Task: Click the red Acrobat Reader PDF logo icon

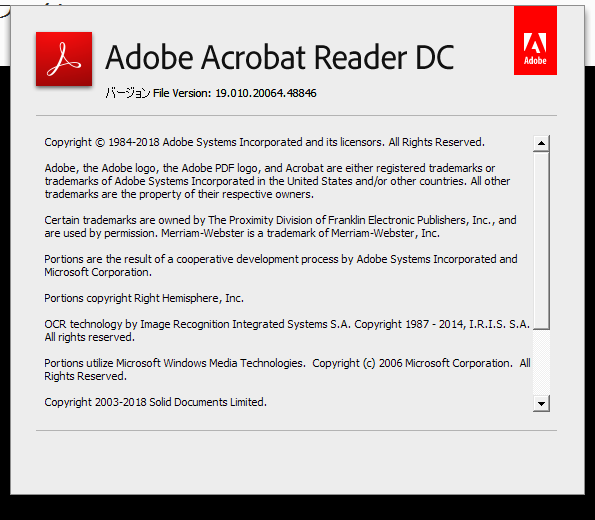Action: pos(64,59)
